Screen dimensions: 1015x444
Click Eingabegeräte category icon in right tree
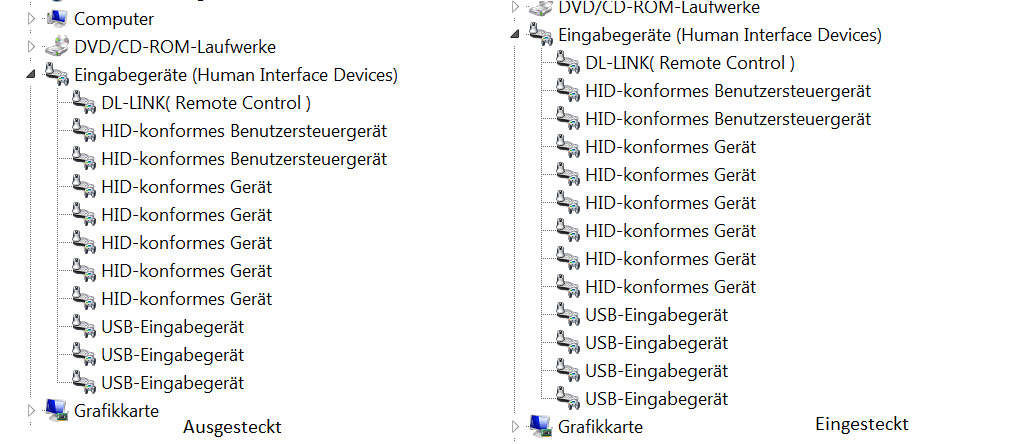coord(541,34)
